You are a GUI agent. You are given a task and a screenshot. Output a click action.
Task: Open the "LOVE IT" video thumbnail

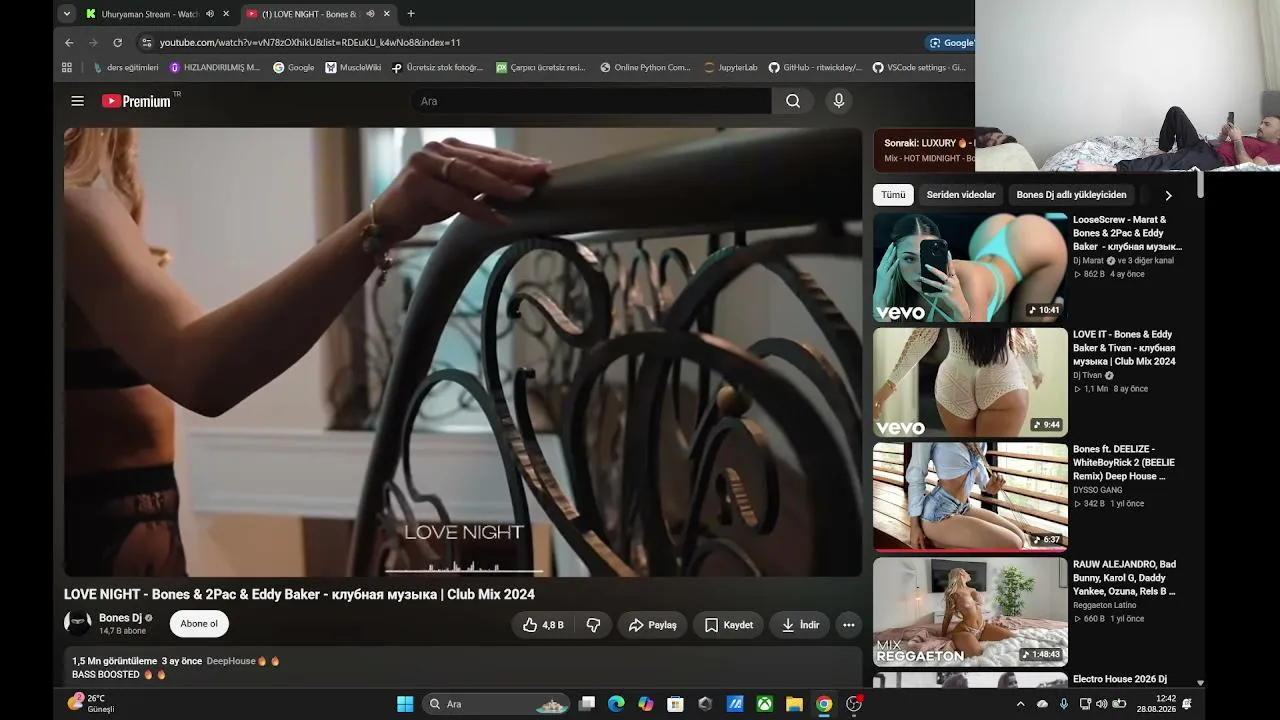(970, 382)
